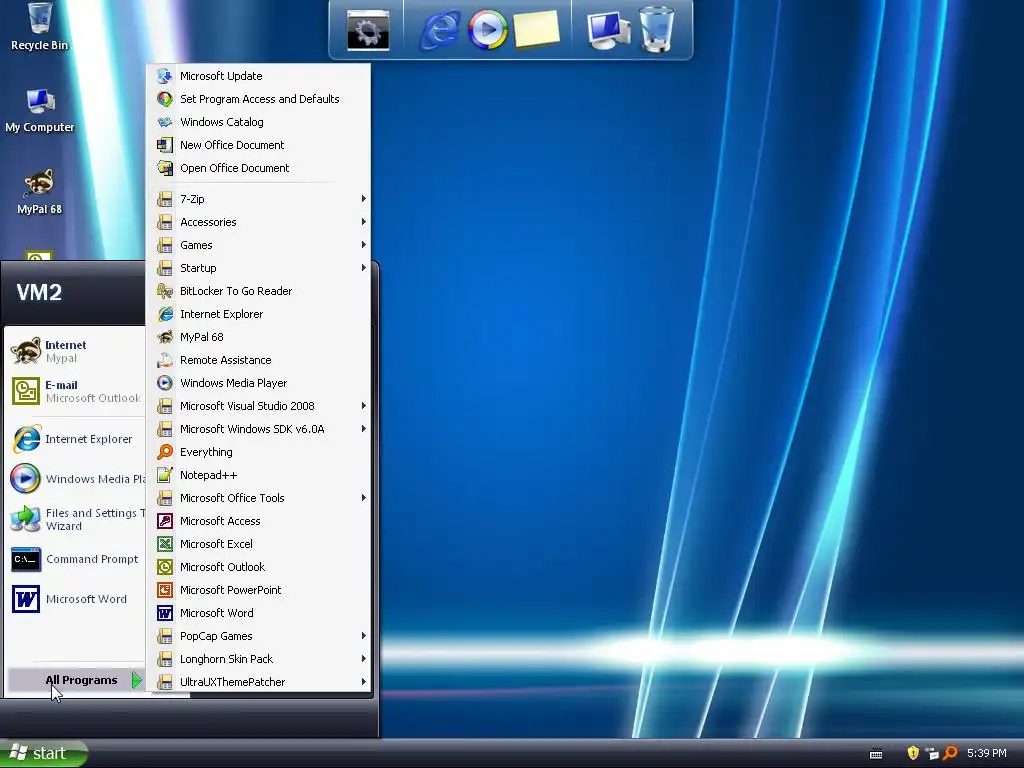The height and width of the screenshot is (768, 1024).
Task: Launch Windows Media Player from the top dock
Action: (487, 30)
